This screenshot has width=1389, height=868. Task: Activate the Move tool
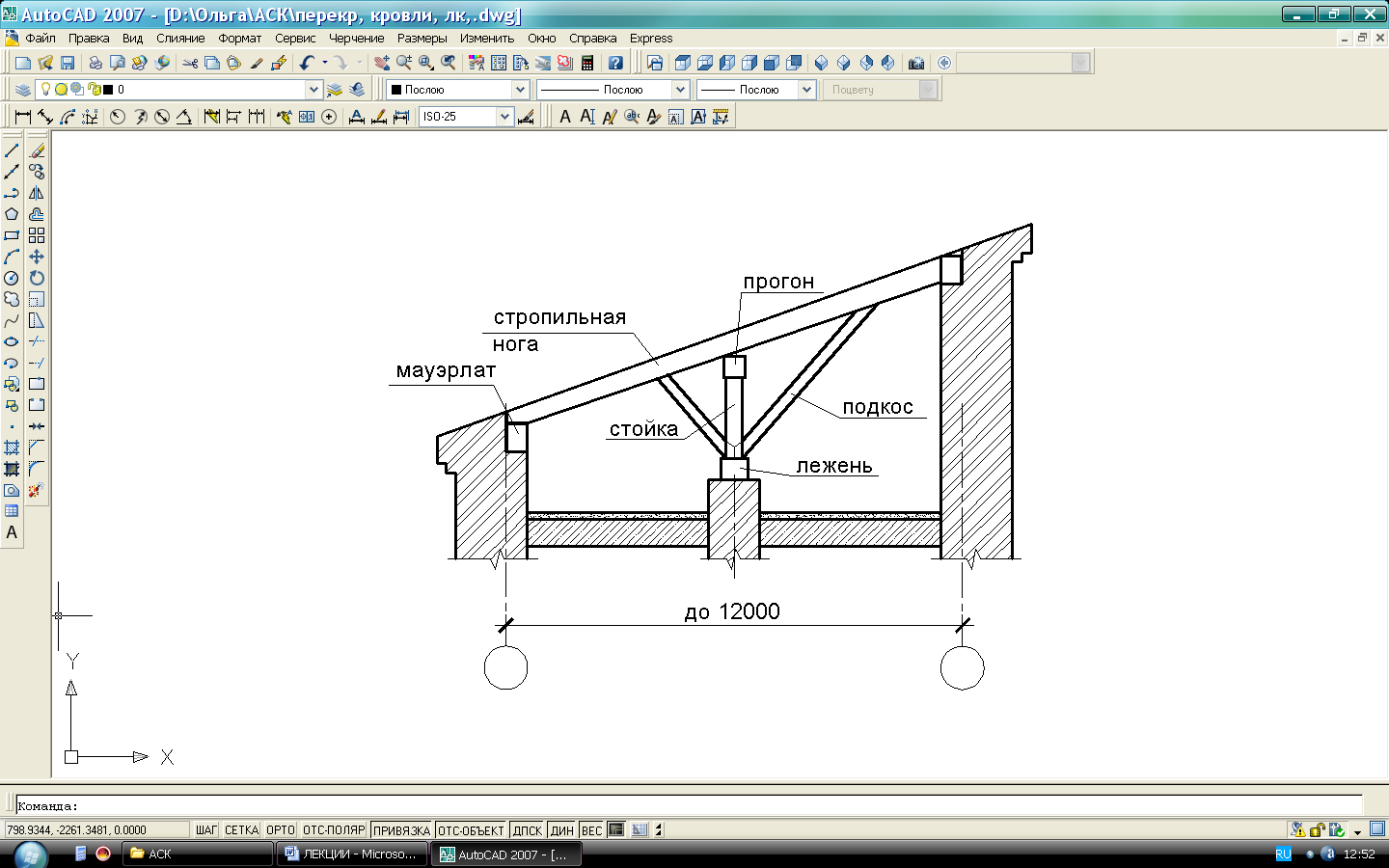37,257
